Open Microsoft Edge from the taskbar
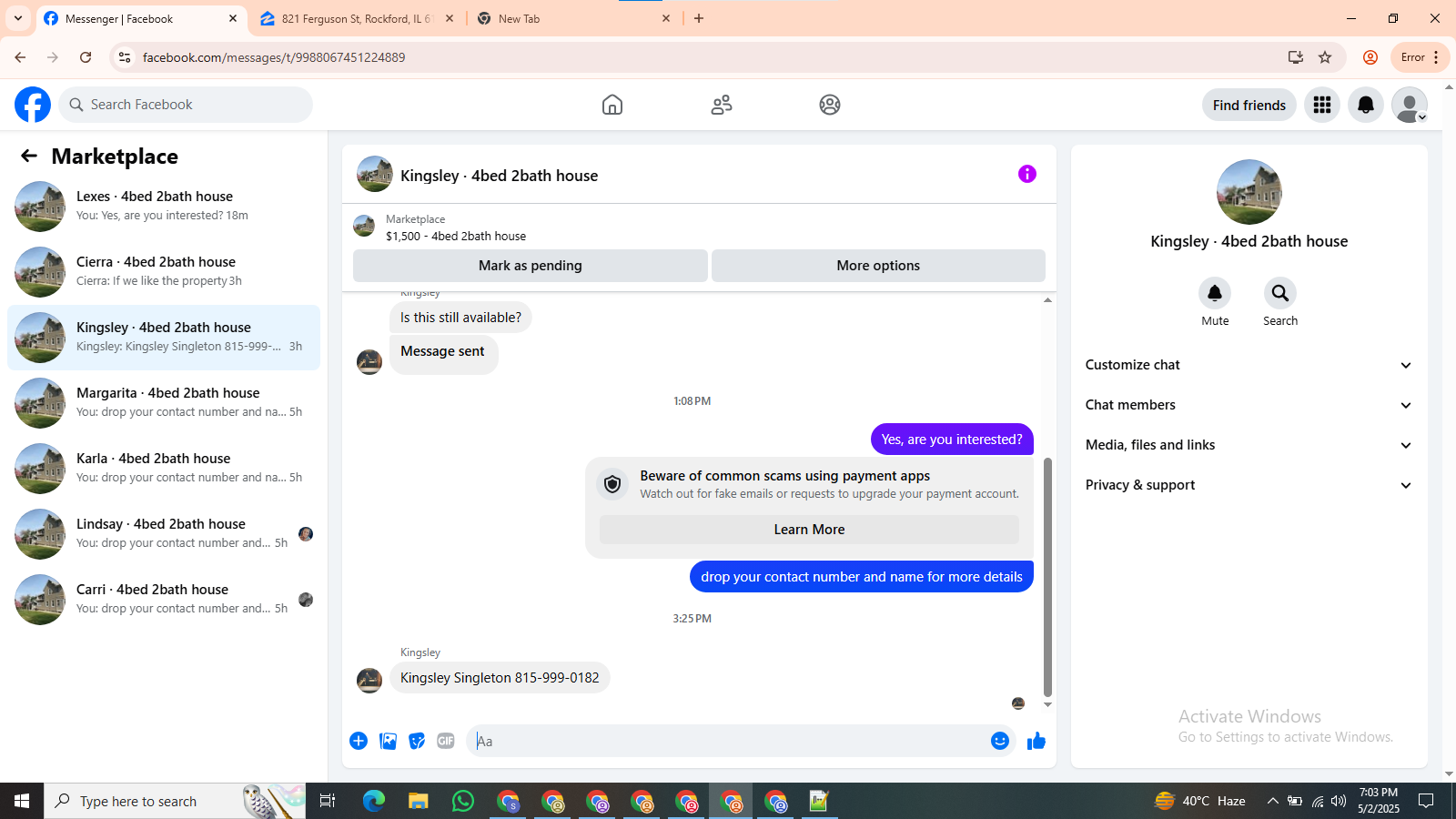This screenshot has width=1456, height=819. [x=374, y=801]
